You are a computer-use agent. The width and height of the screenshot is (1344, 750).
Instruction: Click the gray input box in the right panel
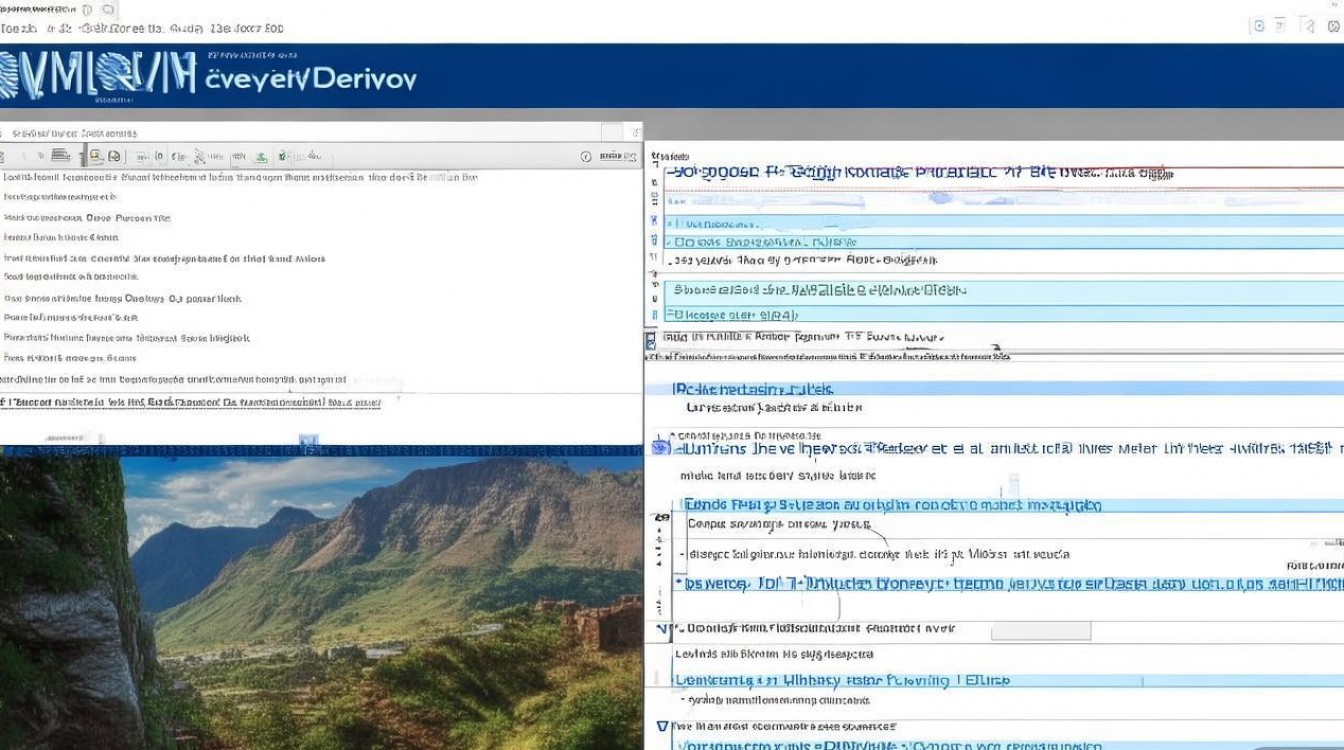pyautogui.click(x=1040, y=631)
